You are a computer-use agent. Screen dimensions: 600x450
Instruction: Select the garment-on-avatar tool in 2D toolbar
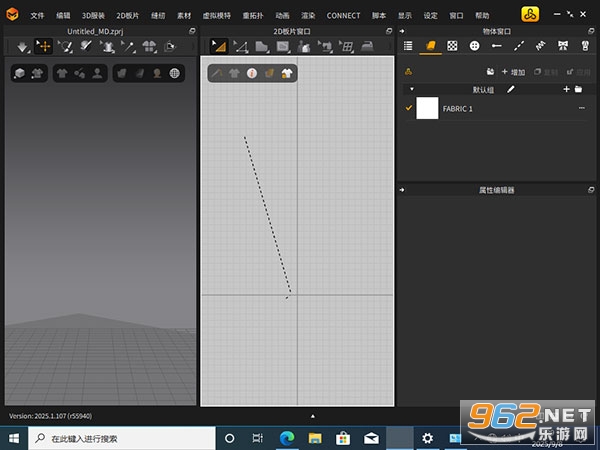pyautogui.click(x=304, y=47)
